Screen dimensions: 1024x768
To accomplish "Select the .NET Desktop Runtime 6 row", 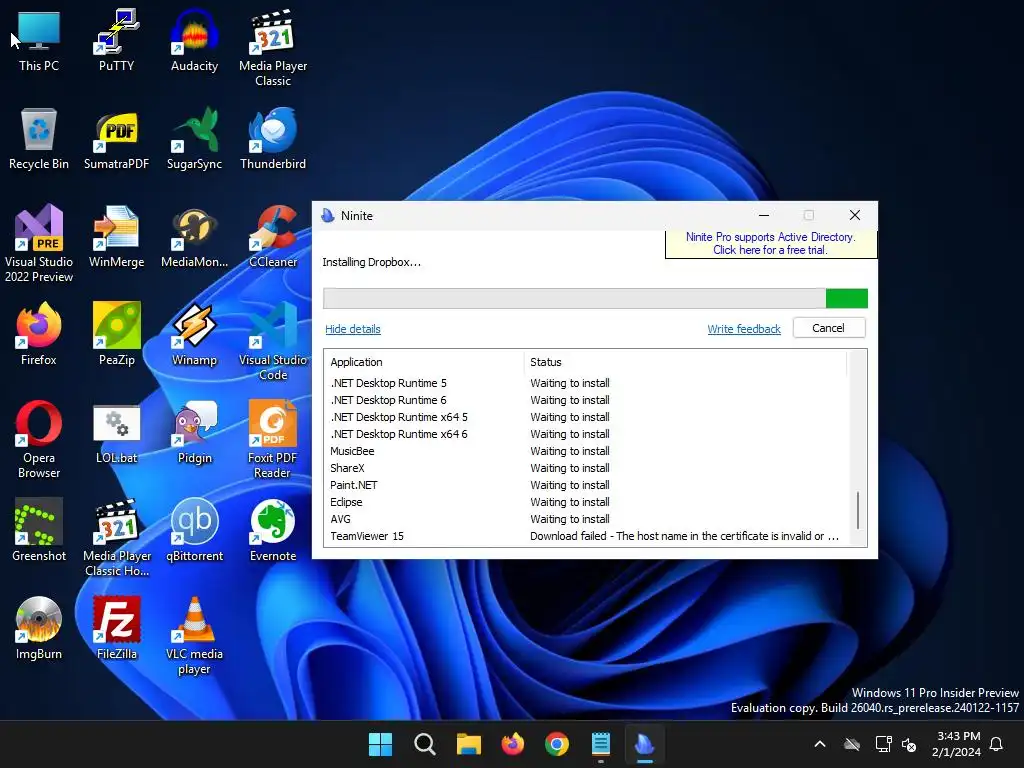I will (x=586, y=400).
